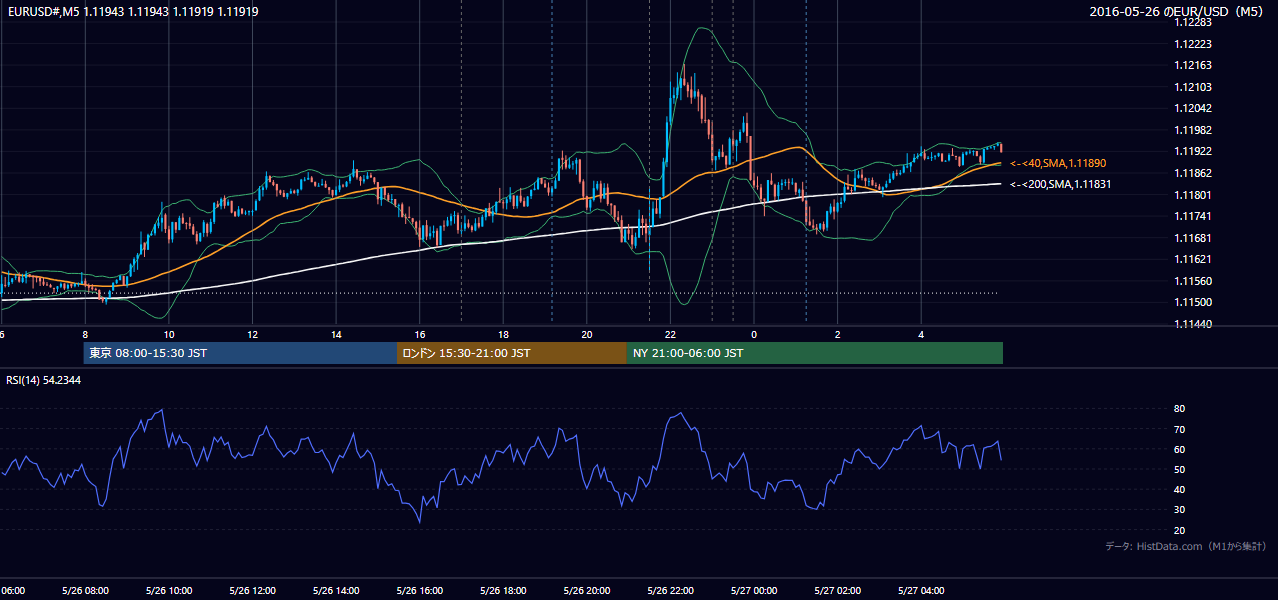
Task: Click the HistData.com data source credit
Action: point(1186,546)
